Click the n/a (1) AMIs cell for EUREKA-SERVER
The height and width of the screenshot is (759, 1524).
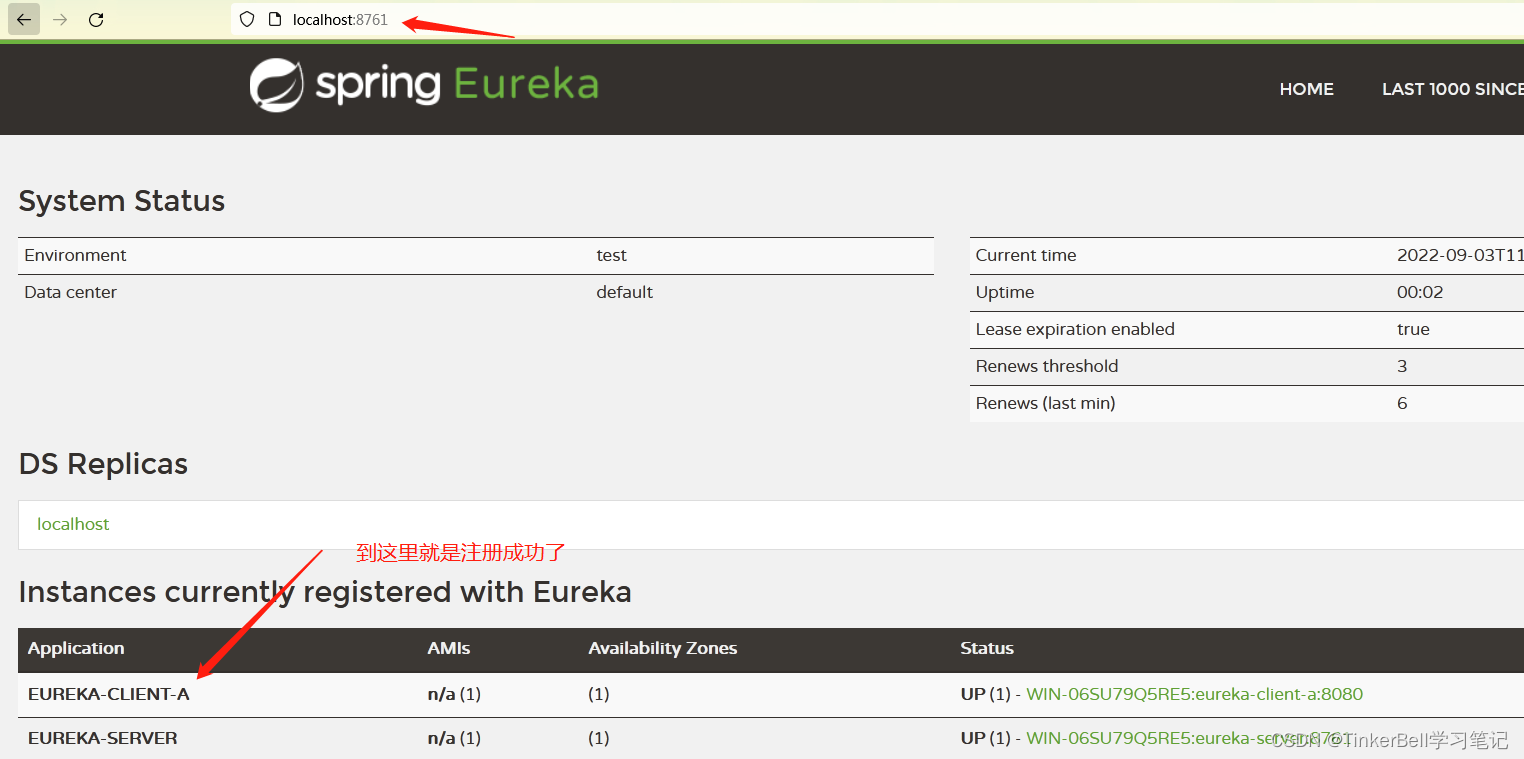454,738
